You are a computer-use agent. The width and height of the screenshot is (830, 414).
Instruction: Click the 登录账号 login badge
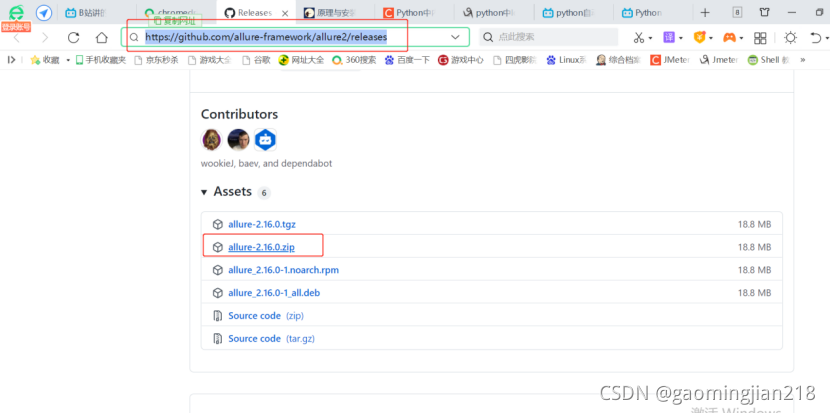[16, 26]
